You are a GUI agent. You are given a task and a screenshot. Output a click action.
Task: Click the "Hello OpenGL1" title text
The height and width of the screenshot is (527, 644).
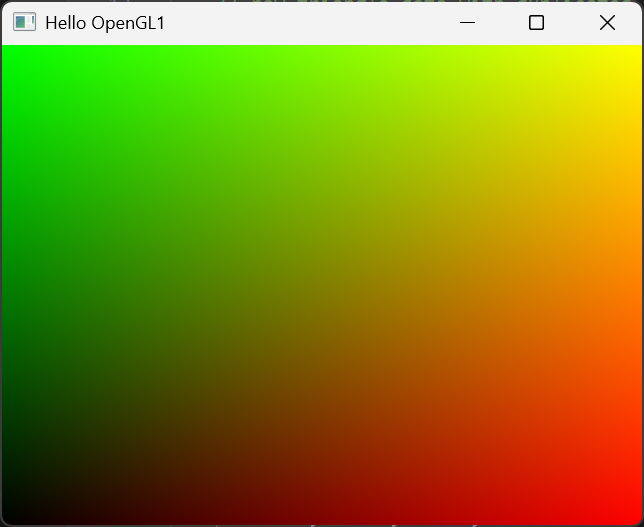click(105, 22)
